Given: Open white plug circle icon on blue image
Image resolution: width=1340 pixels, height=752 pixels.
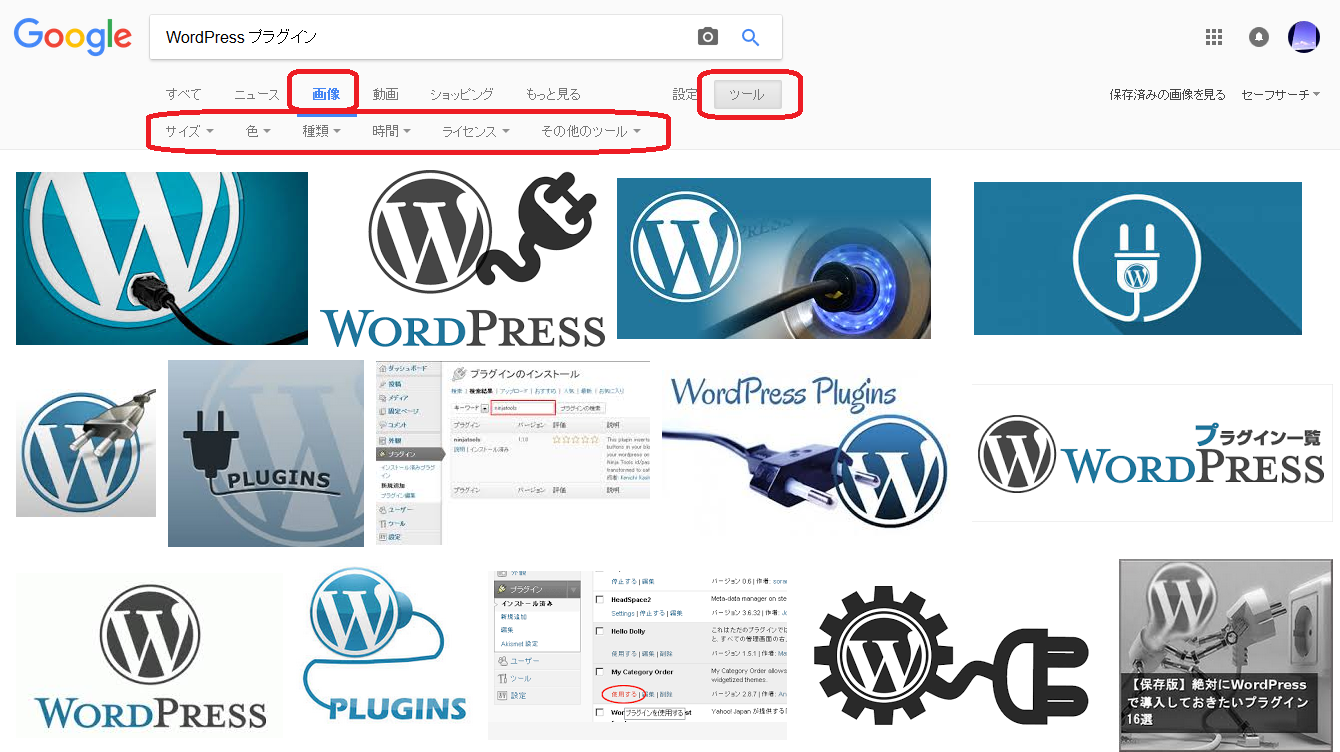Looking at the screenshot, I should tap(1138, 258).
